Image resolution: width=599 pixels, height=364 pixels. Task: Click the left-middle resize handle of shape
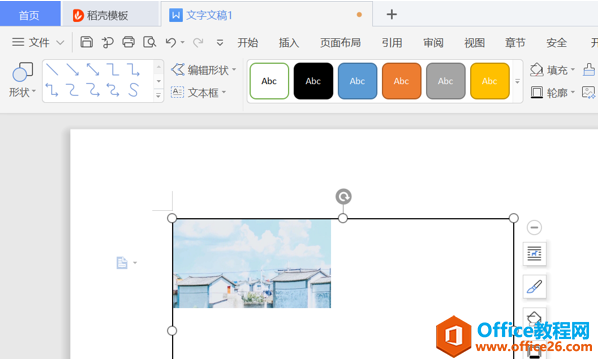[x=172, y=331]
